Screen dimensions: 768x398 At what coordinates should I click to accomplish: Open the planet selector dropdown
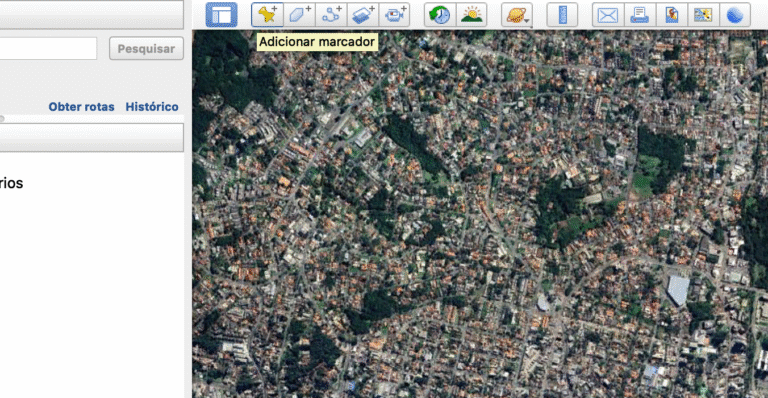tap(517, 15)
